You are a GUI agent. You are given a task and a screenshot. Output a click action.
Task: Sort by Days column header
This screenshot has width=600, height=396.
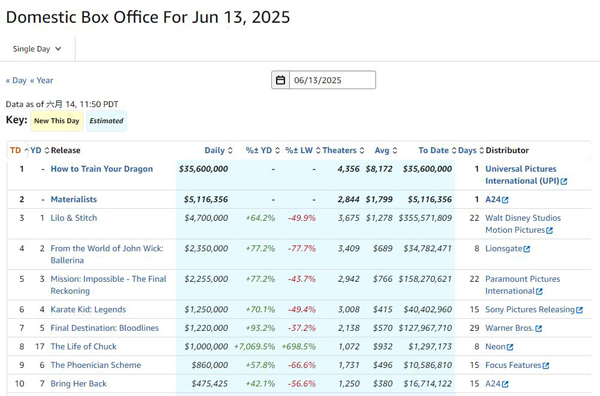click(467, 150)
